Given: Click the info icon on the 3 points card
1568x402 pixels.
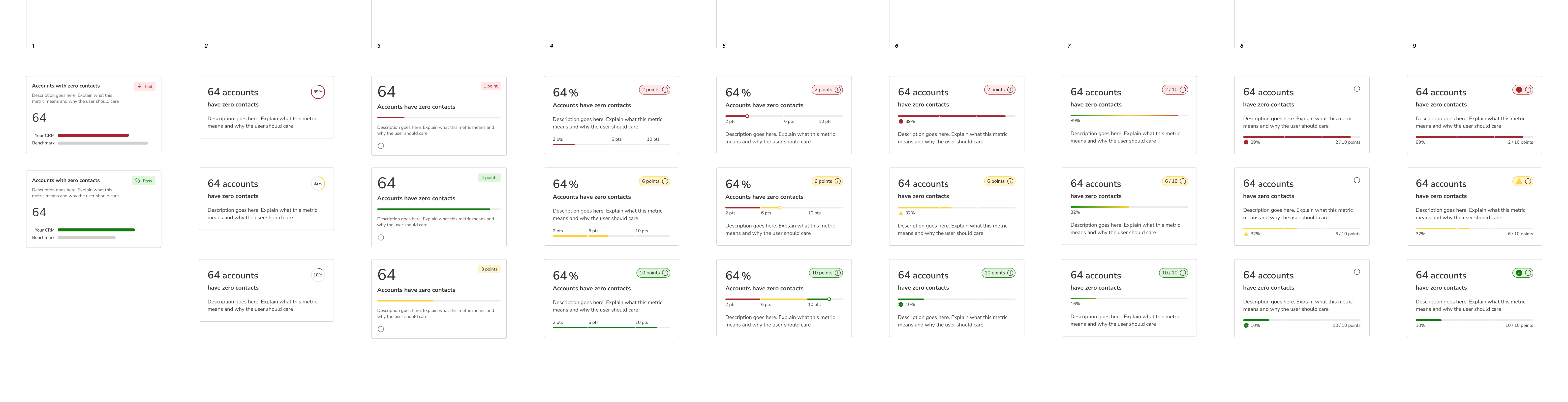Looking at the screenshot, I should [381, 329].
